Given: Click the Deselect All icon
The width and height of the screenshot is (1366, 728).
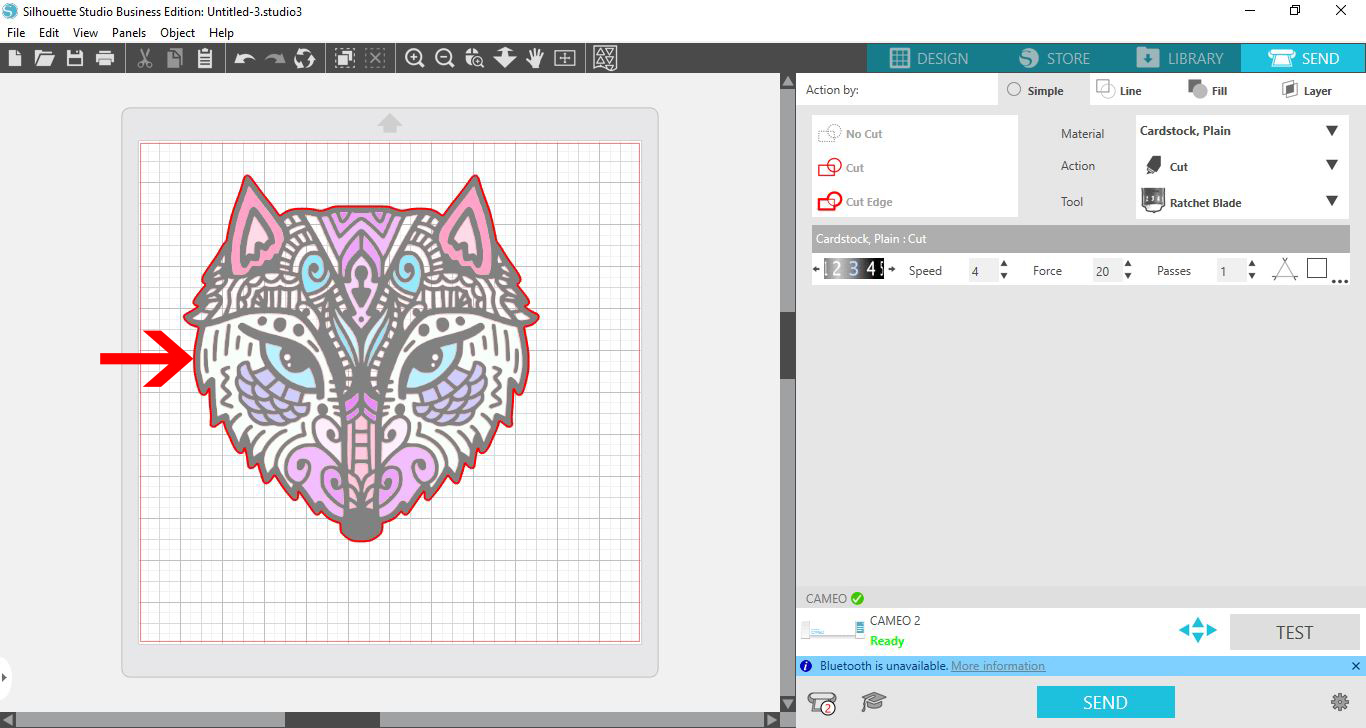Looking at the screenshot, I should coord(375,58).
